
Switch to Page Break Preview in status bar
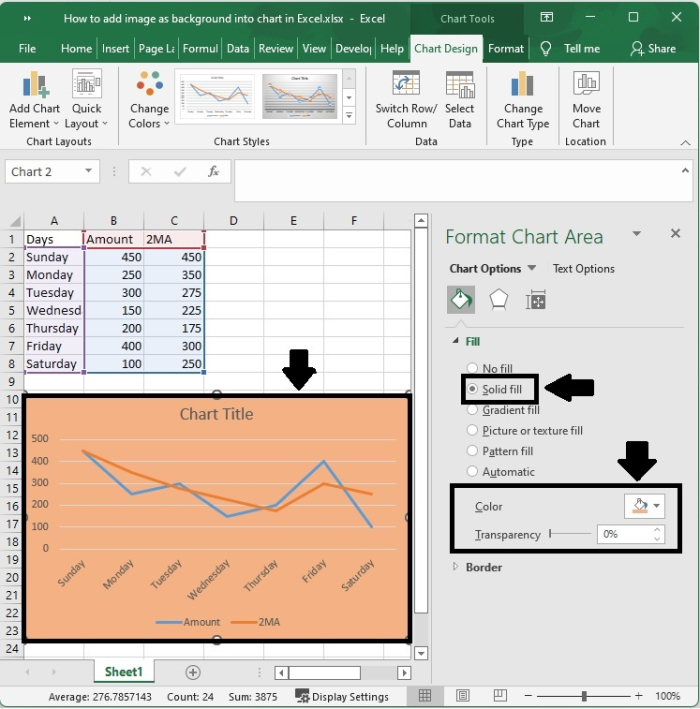click(x=500, y=695)
